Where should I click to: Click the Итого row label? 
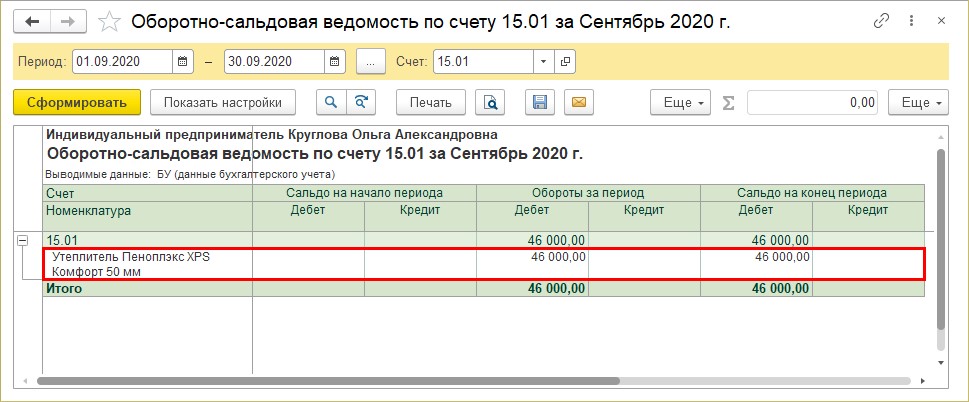64,288
